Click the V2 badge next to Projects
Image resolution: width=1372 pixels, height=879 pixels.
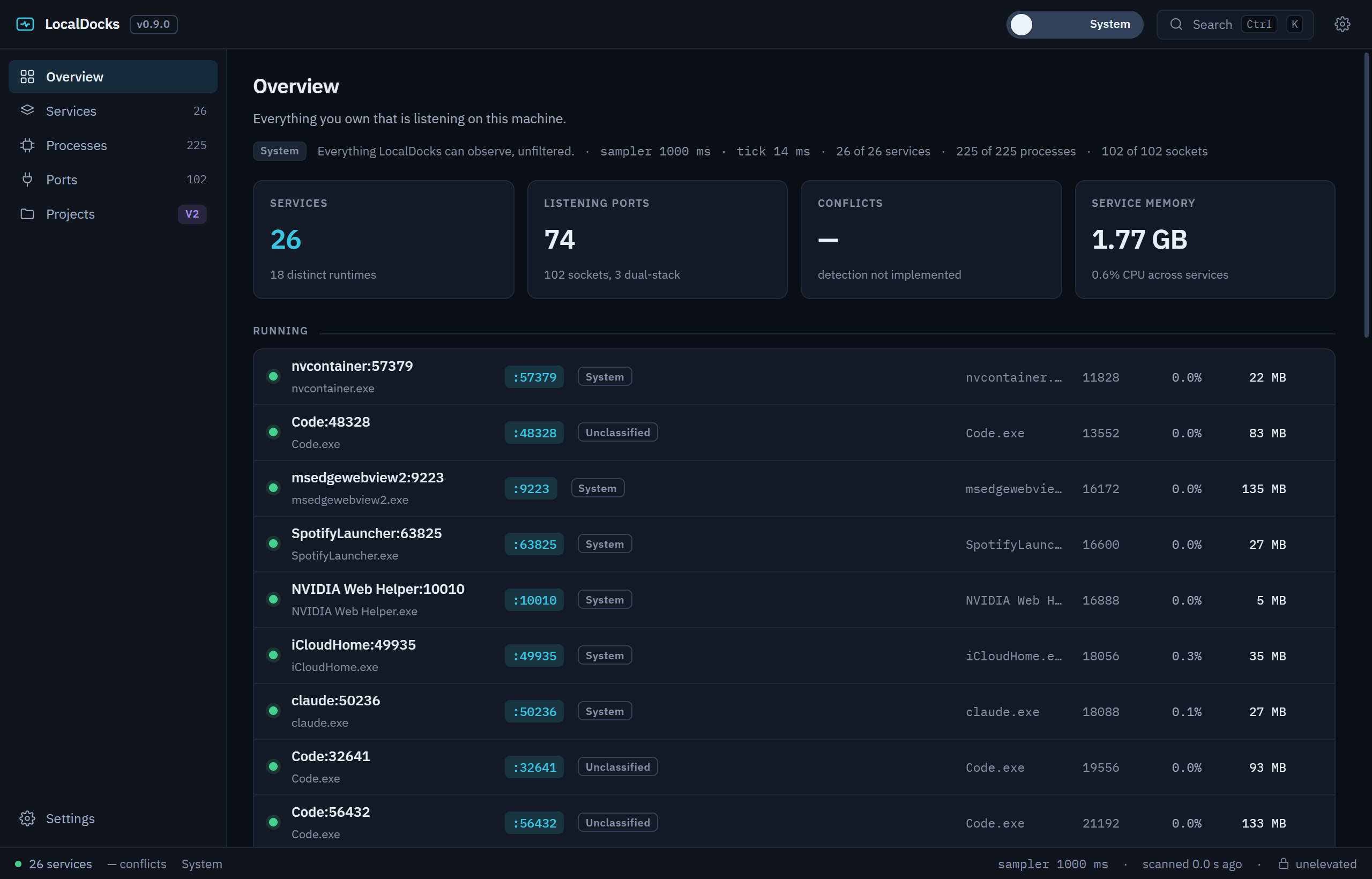coord(192,214)
